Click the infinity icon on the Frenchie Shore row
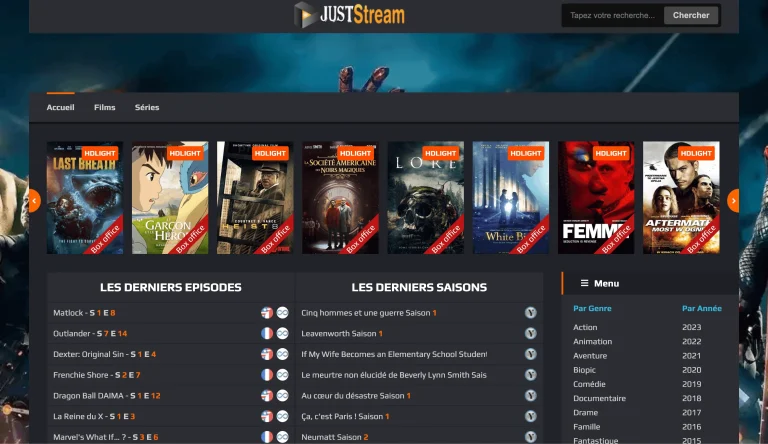Viewport: 768px width, 444px height. pos(282,375)
